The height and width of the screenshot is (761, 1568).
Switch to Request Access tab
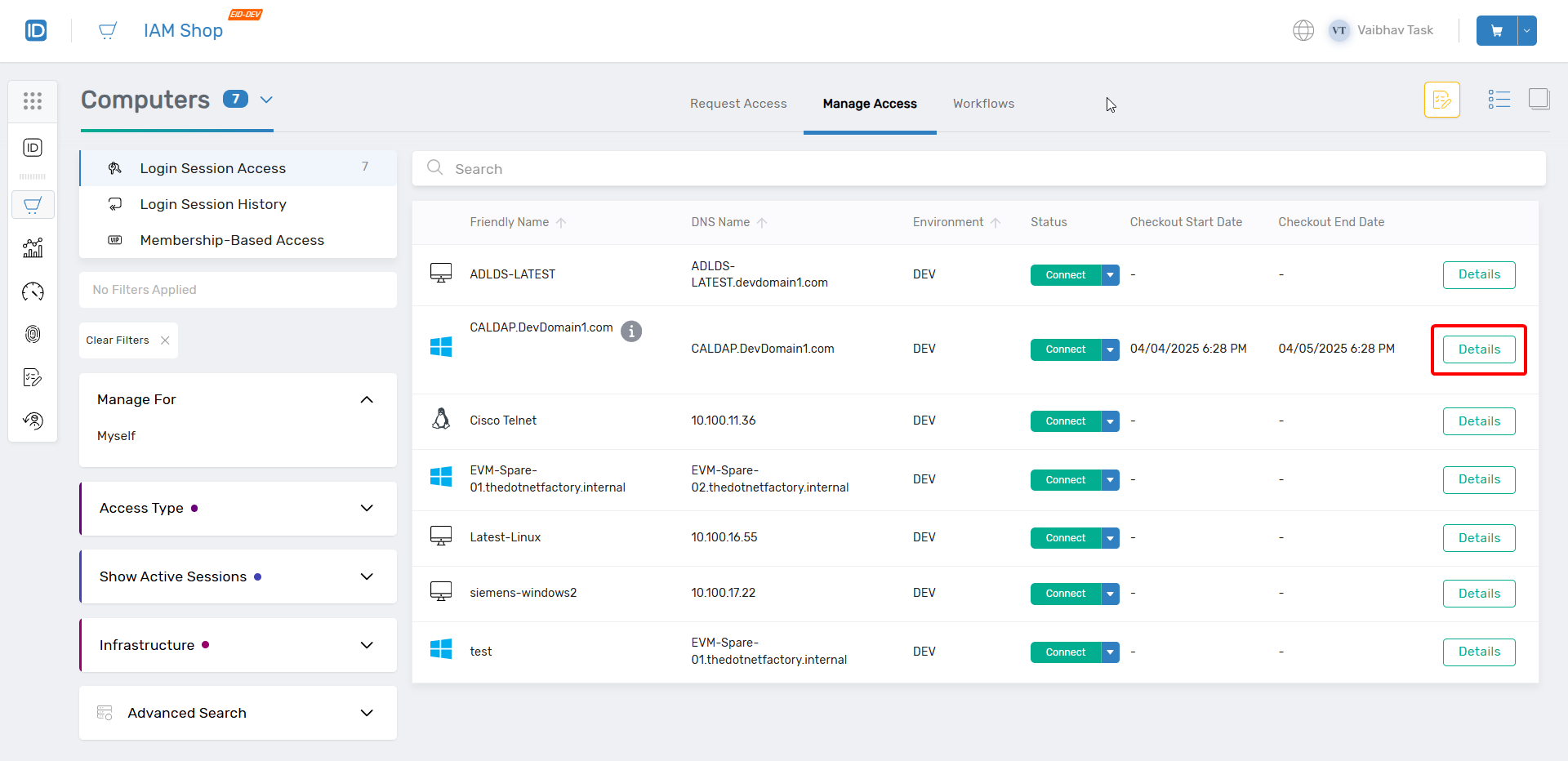click(738, 104)
